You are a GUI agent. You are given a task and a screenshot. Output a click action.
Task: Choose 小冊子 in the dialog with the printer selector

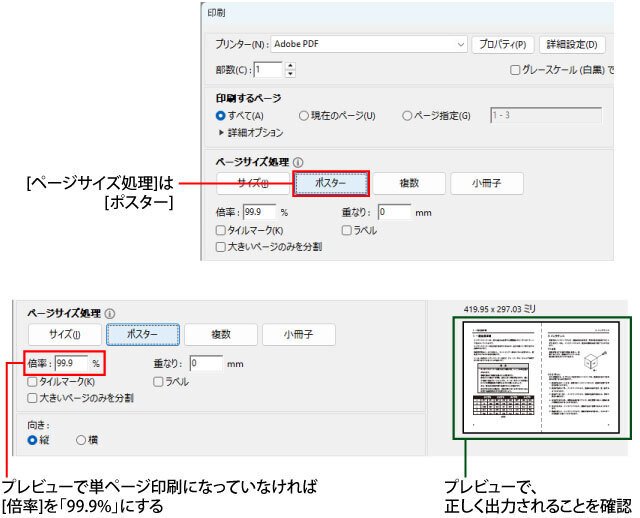(487, 183)
